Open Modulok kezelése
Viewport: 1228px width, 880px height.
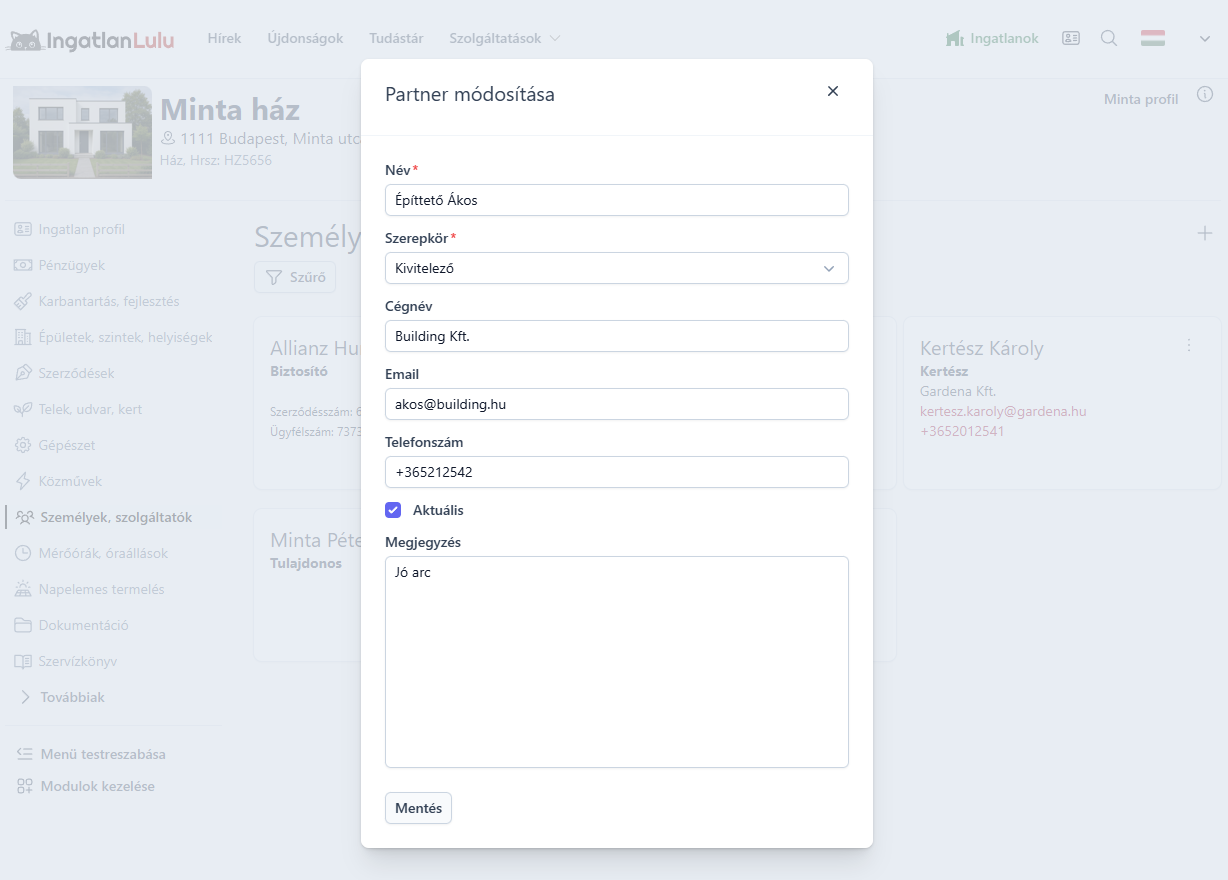[x=86, y=786]
